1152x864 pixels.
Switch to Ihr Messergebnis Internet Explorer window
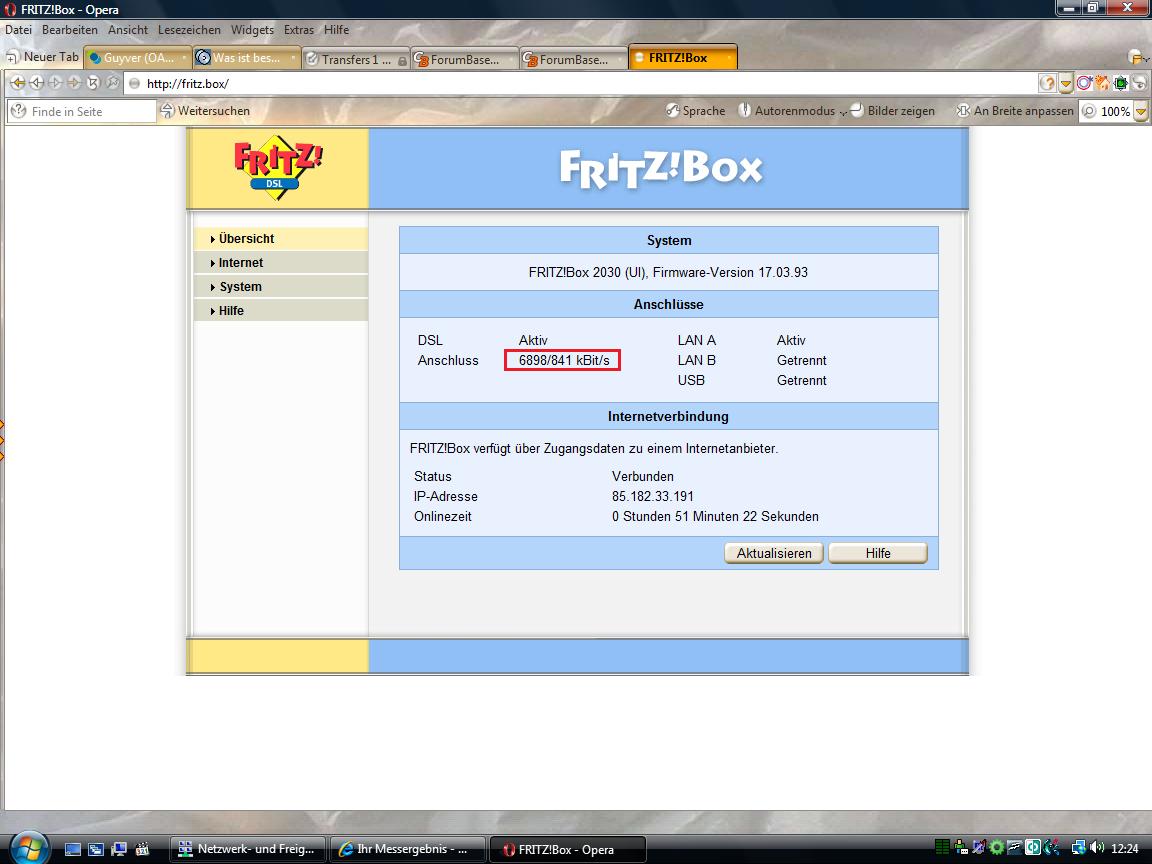coord(408,849)
